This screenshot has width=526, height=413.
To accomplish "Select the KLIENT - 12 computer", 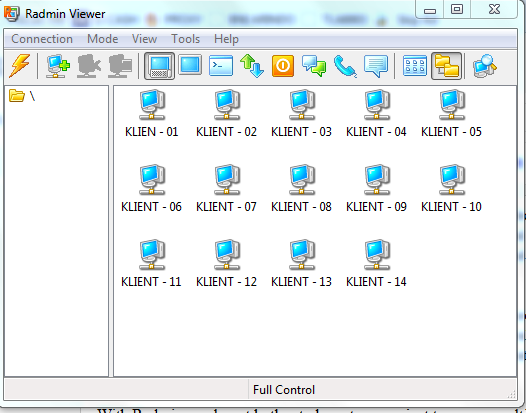I will (x=226, y=264).
